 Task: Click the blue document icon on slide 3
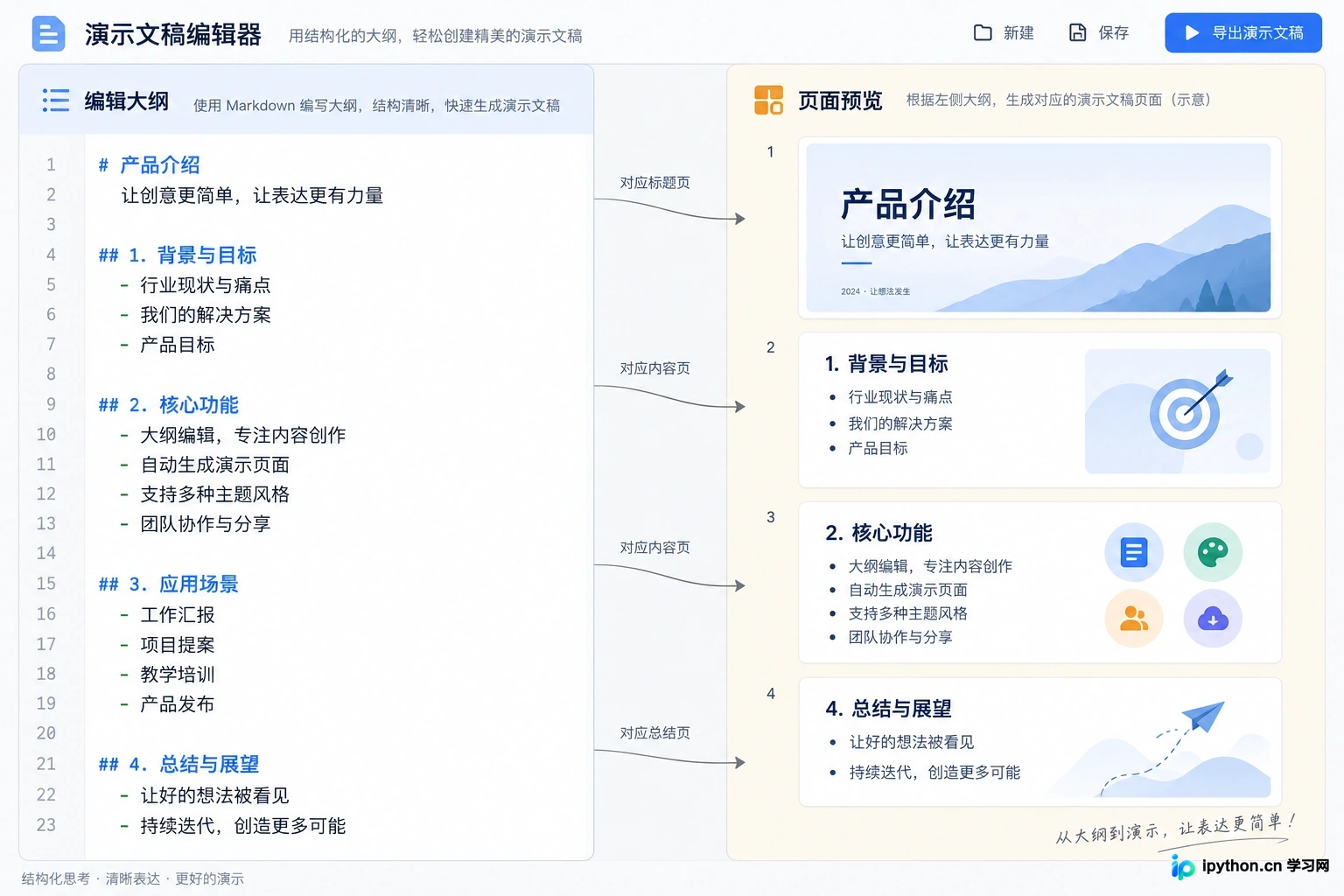(x=1134, y=552)
